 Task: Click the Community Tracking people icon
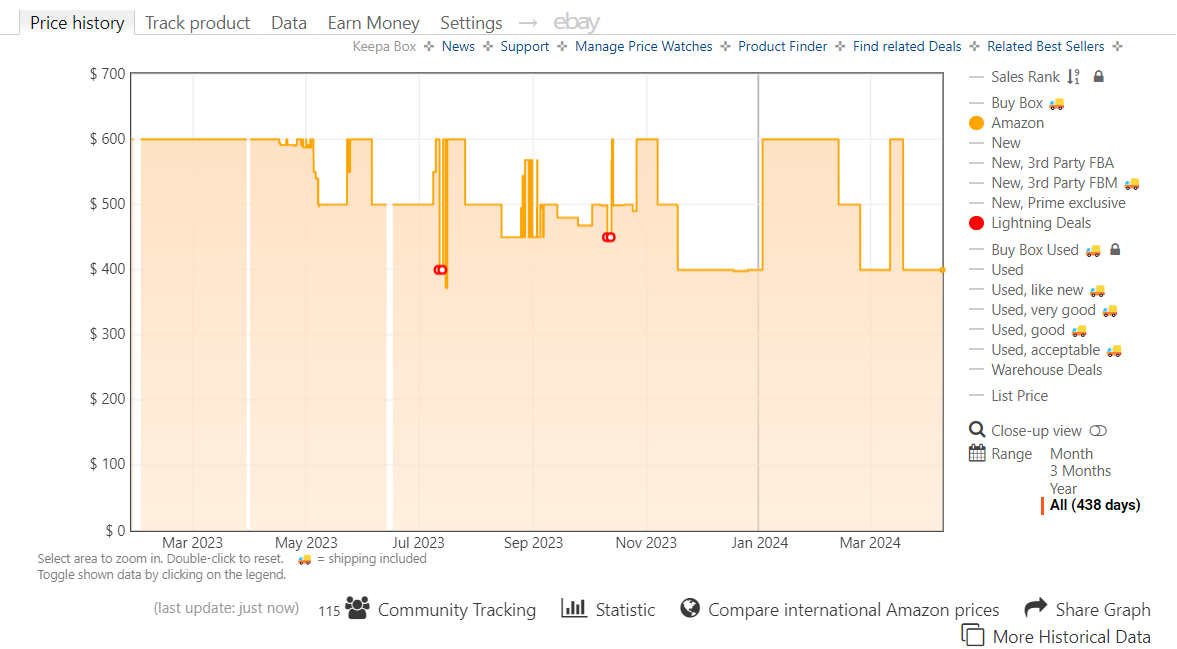coord(357,608)
